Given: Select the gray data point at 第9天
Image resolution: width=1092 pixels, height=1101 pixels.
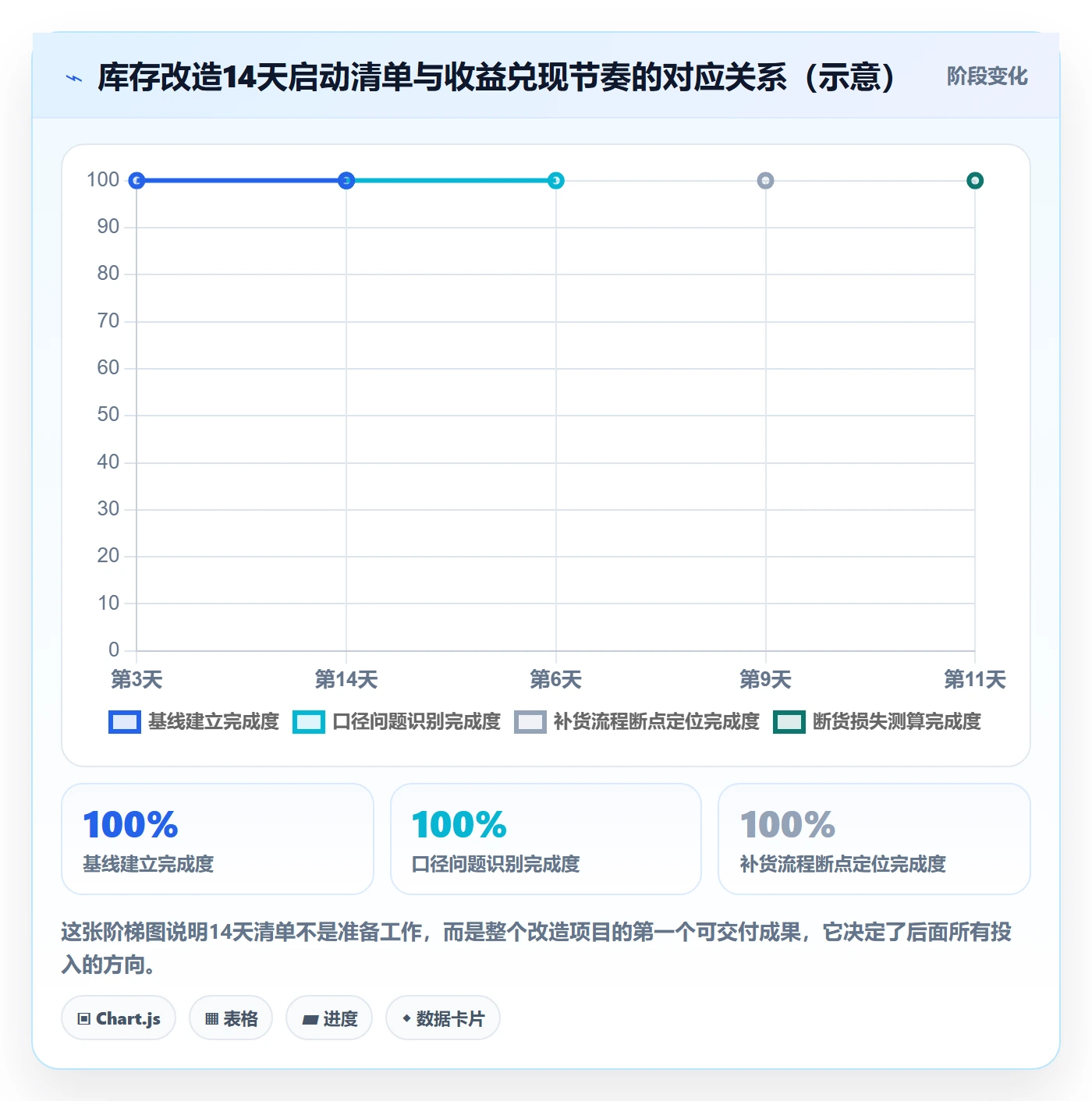Looking at the screenshot, I should point(765,181).
